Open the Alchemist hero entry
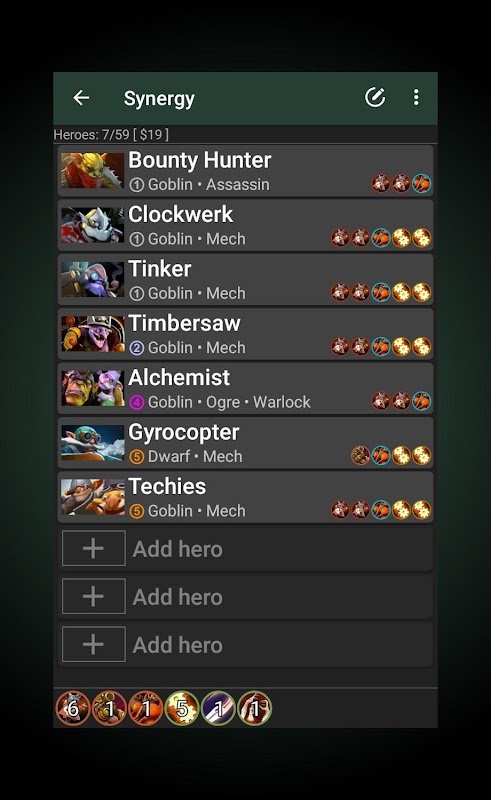The width and height of the screenshot is (491, 800). [x=246, y=389]
